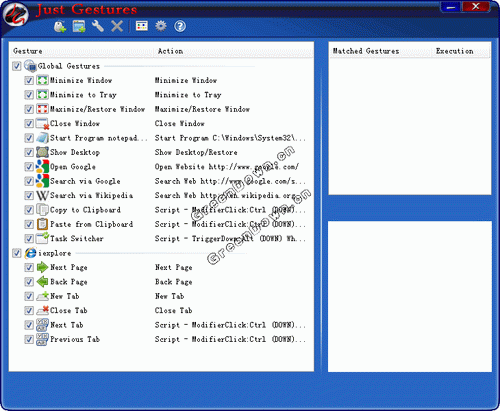Click the Wikipedia W icon
This screenshot has width=500, height=411.
(x=42, y=195)
